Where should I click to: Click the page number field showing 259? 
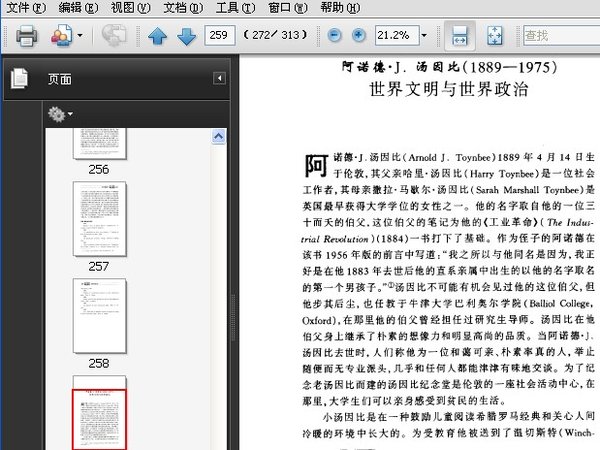pos(219,36)
